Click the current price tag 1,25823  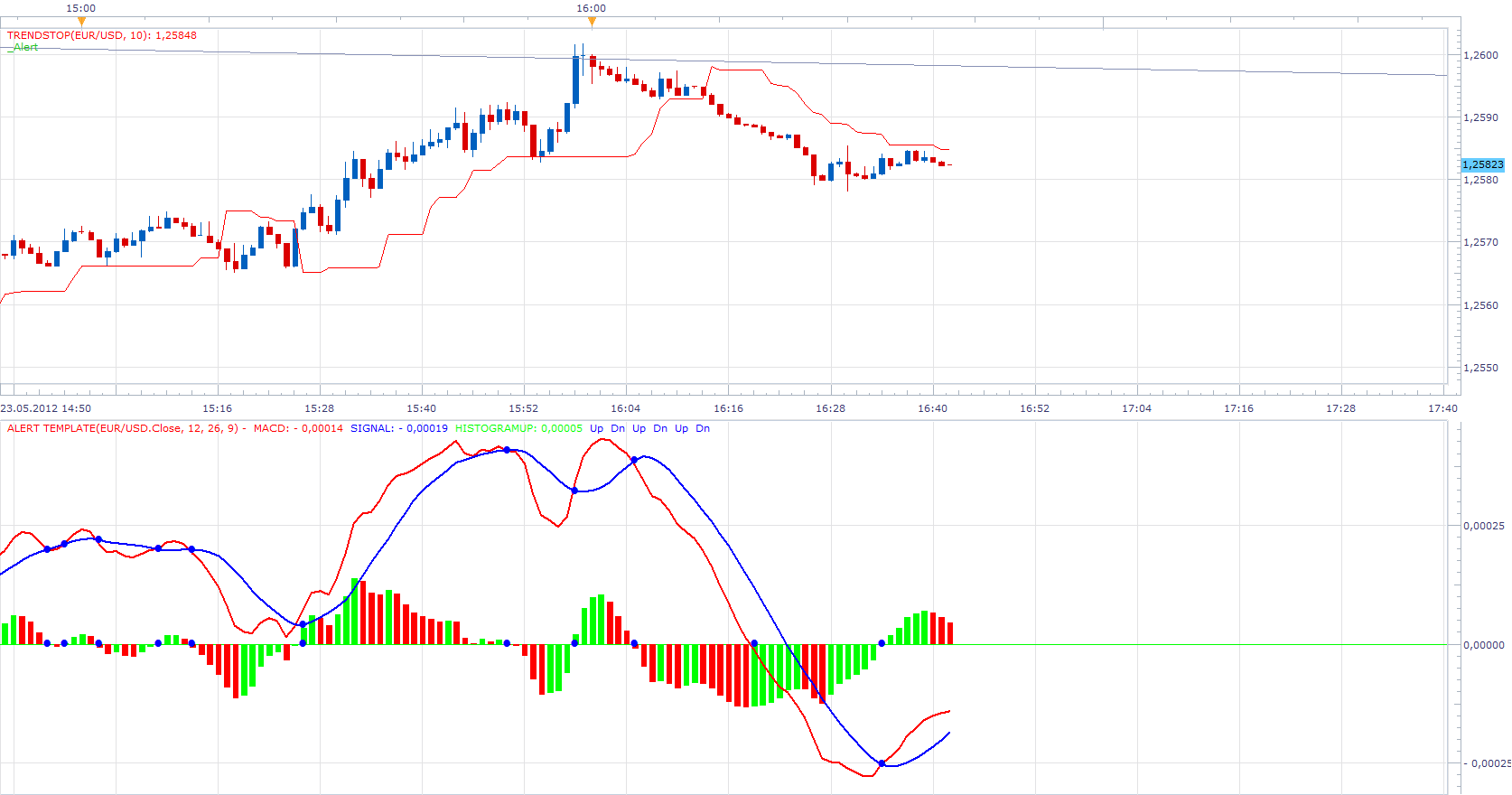(x=1483, y=164)
